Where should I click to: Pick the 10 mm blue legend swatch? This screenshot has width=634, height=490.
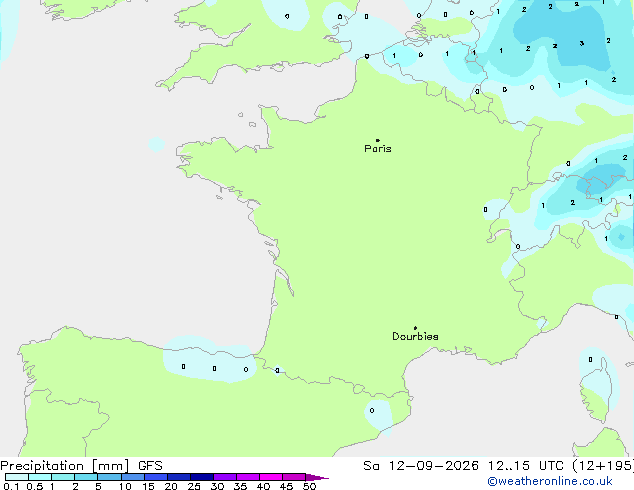click(x=133, y=477)
